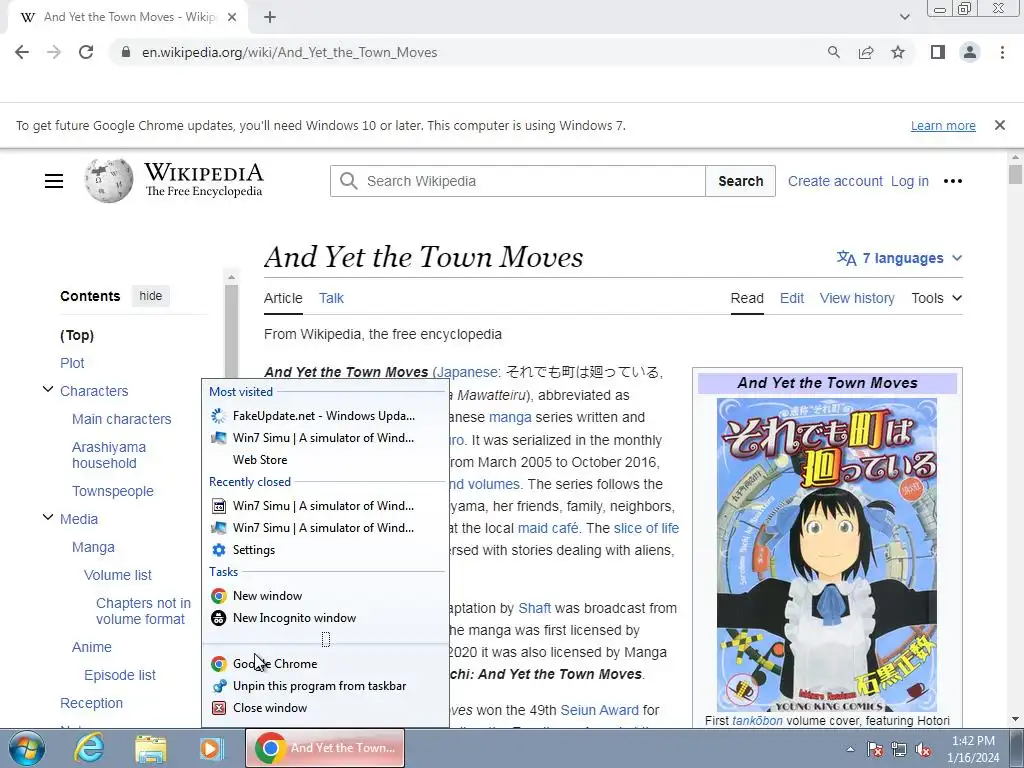The image size is (1024, 768).
Task: Open FakeUpdate.net from Most visited
Action: click(x=325, y=416)
